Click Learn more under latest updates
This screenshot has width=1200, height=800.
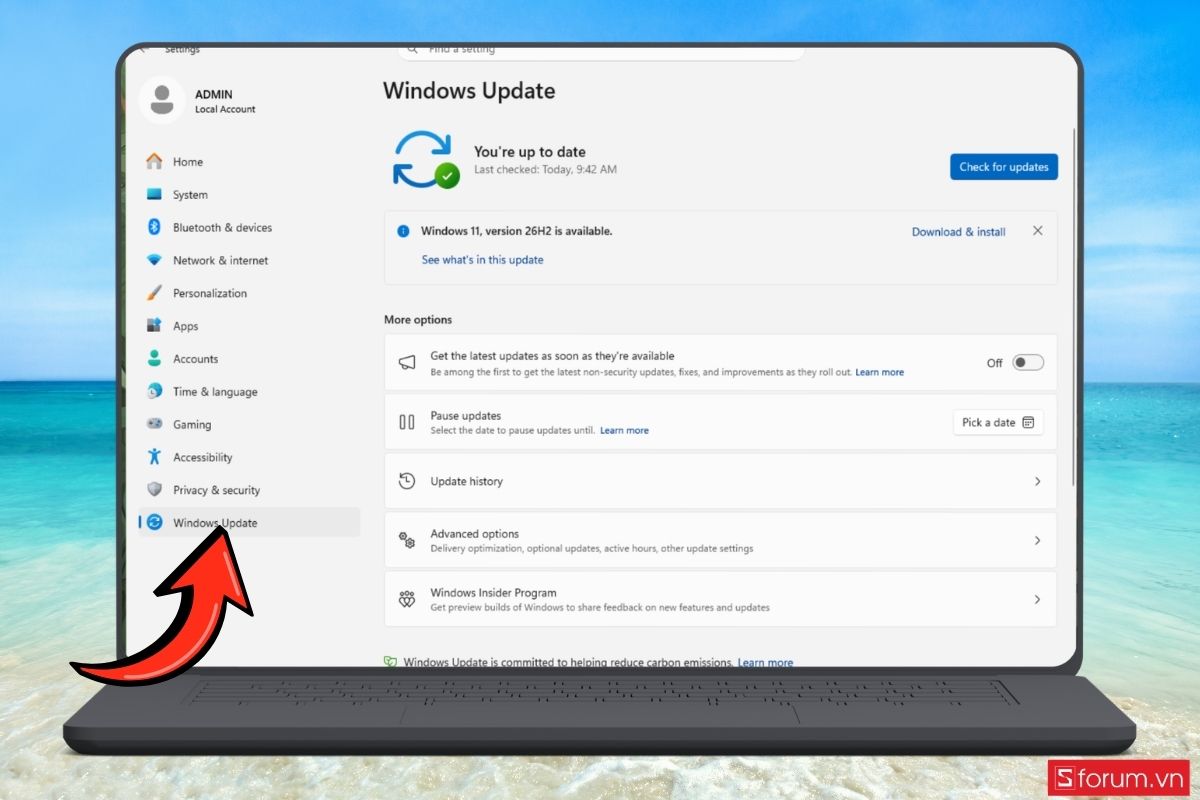880,372
